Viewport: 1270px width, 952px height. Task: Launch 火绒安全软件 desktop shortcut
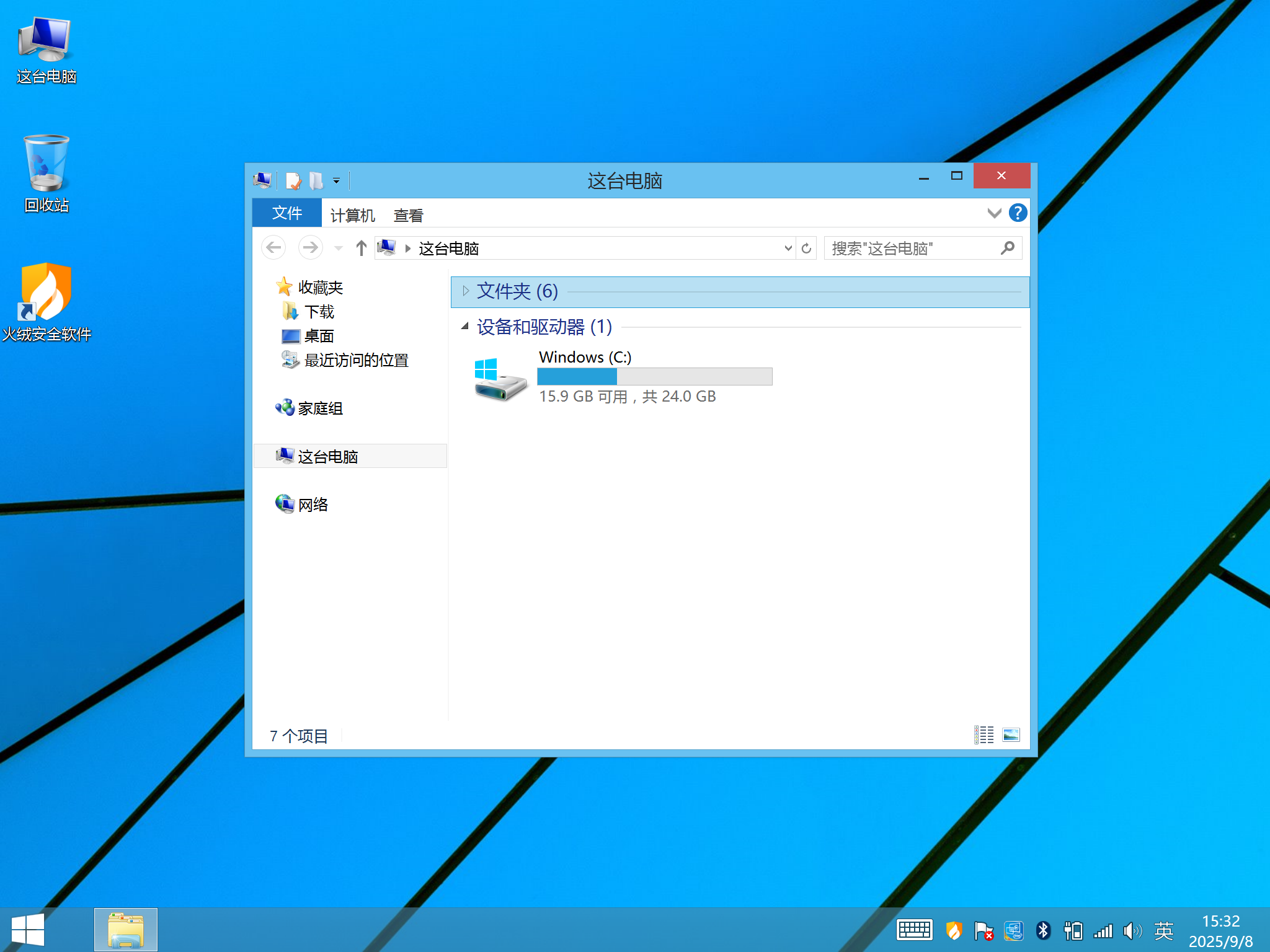(x=47, y=302)
